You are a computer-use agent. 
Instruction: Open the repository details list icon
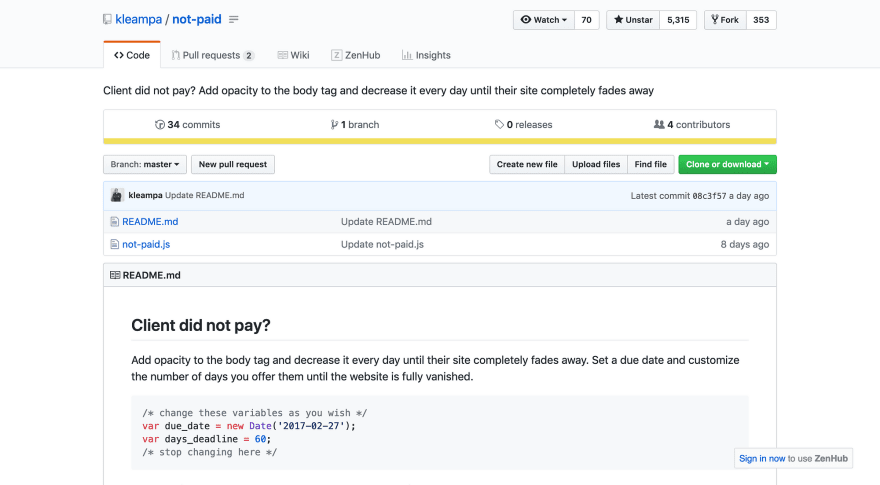[x=234, y=19]
